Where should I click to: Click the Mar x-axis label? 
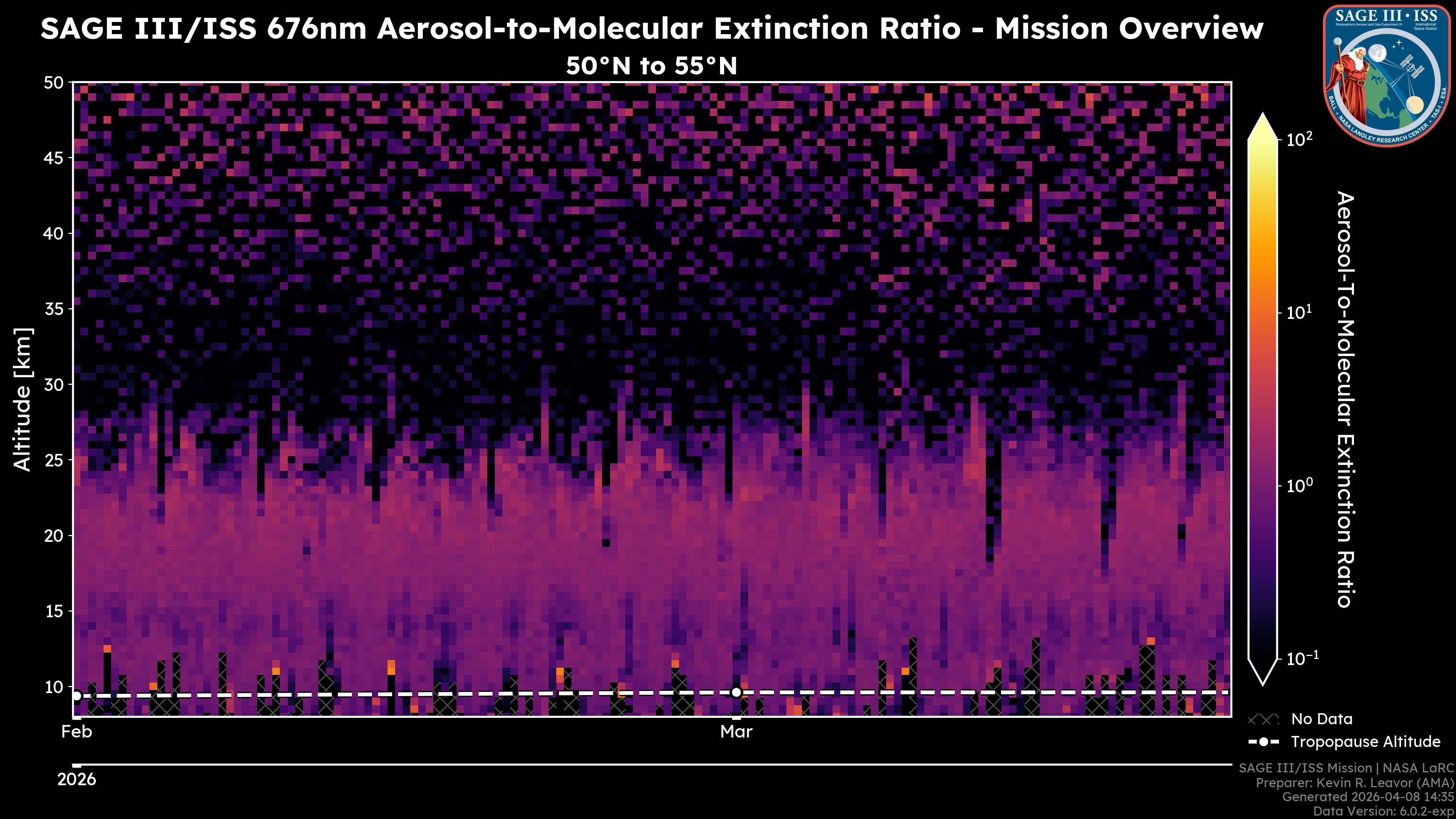click(x=736, y=732)
